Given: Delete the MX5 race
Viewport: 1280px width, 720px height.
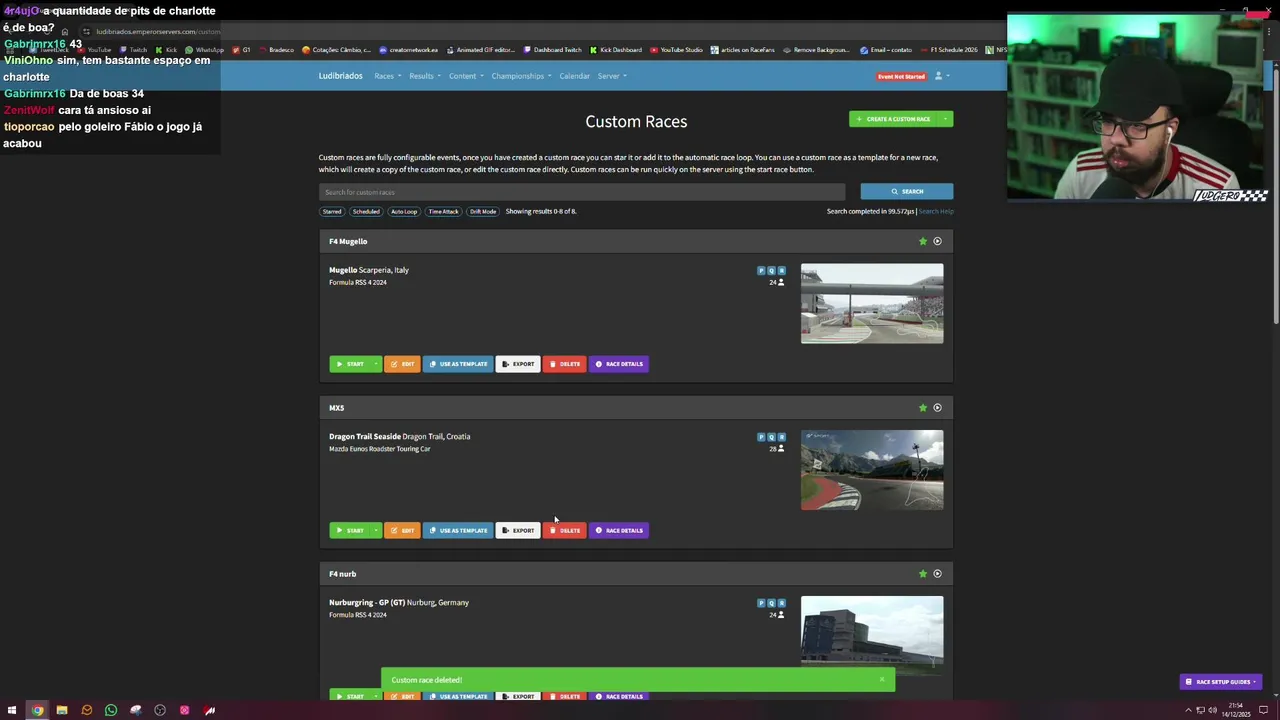Looking at the screenshot, I should (x=565, y=530).
